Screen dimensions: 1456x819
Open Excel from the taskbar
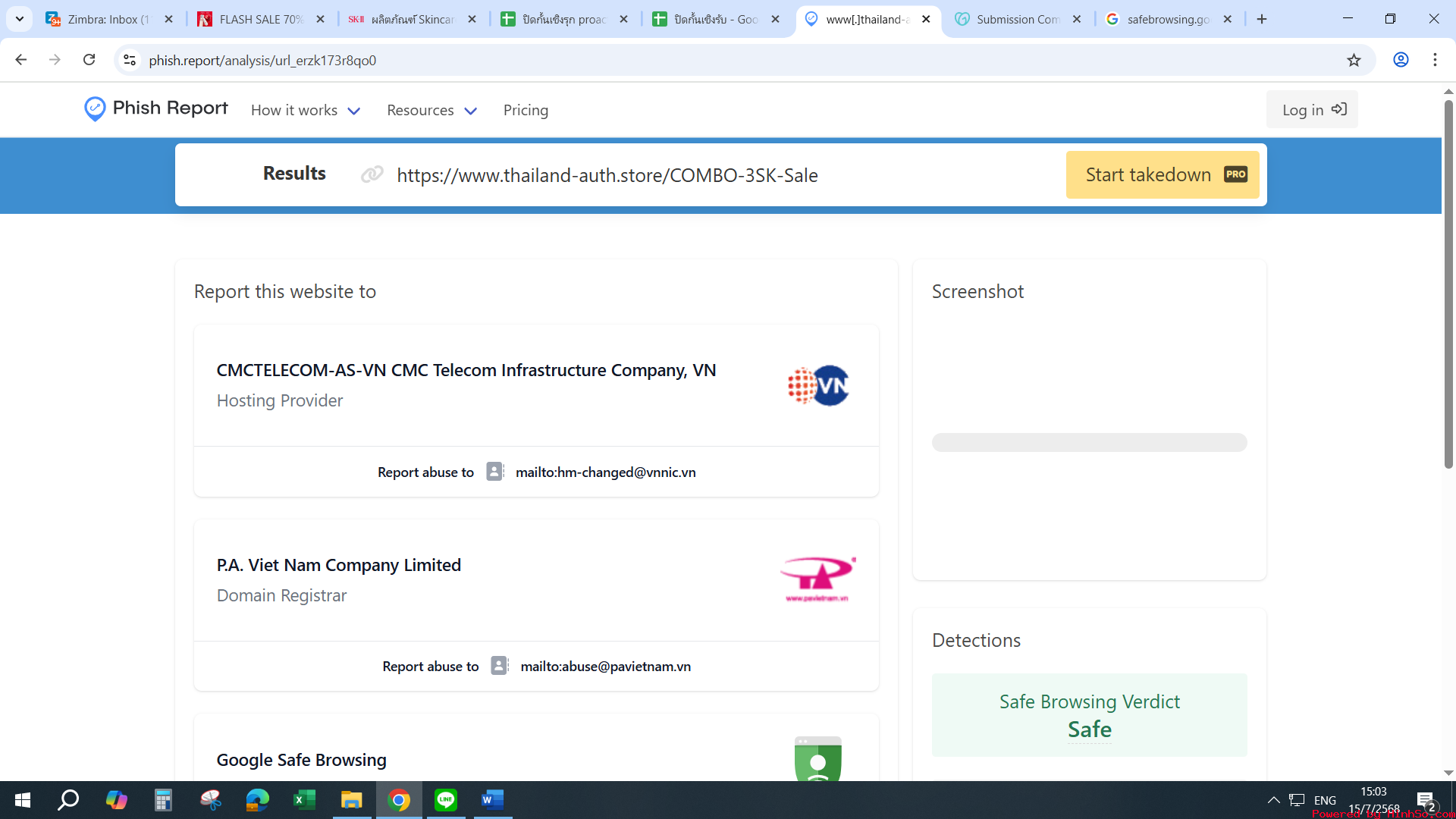click(304, 800)
